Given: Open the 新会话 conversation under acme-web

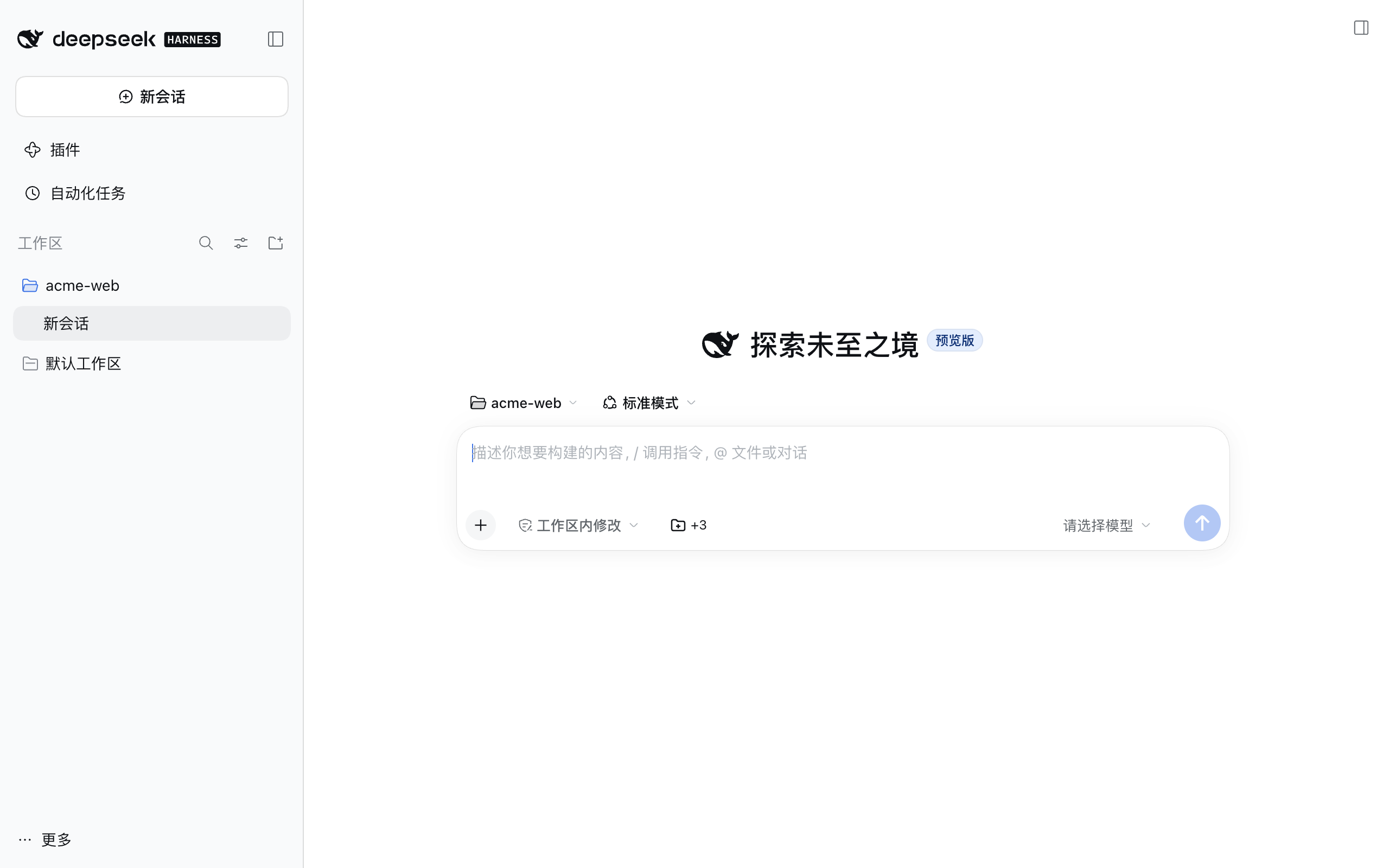Looking at the screenshot, I should click(x=151, y=323).
